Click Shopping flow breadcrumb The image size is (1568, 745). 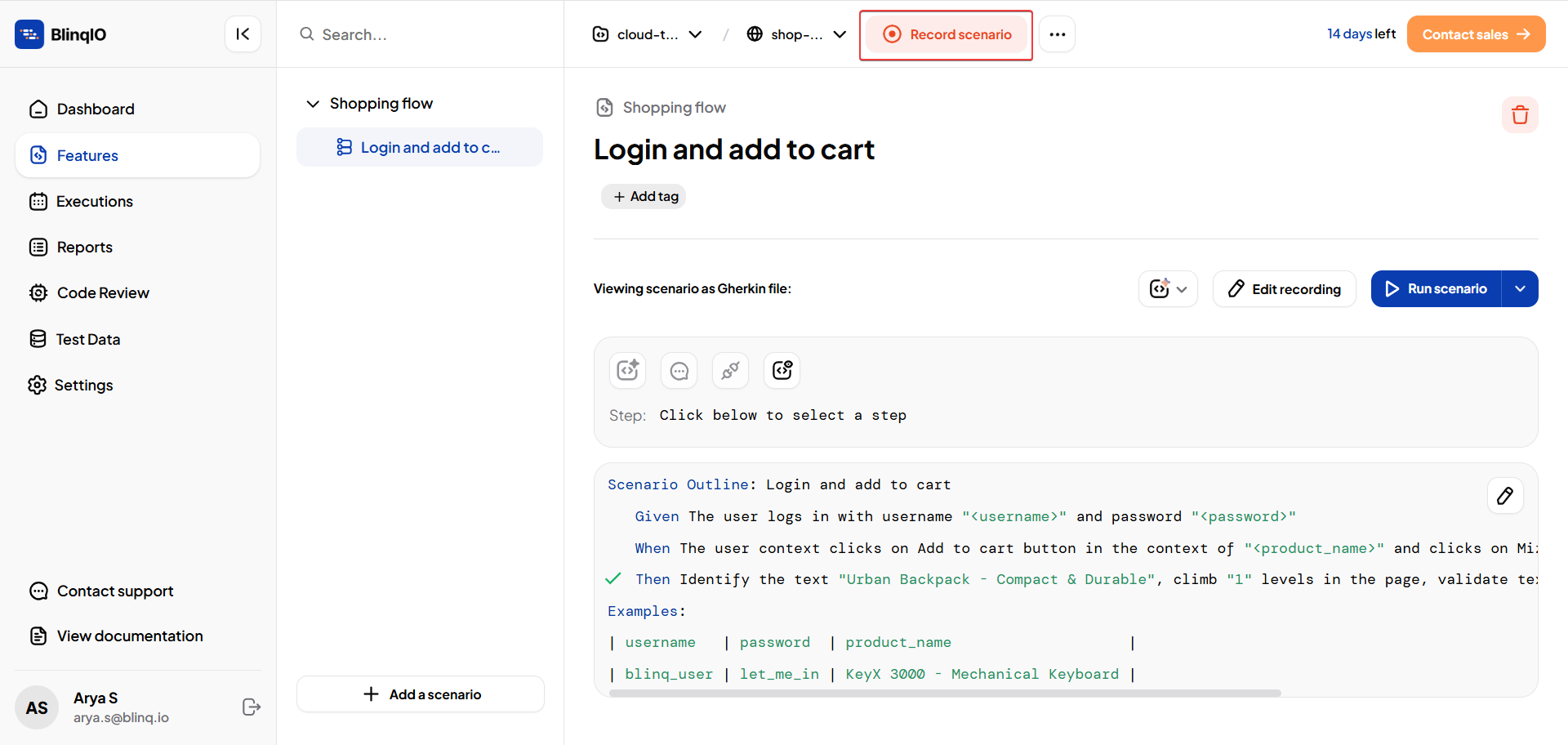[674, 108]
